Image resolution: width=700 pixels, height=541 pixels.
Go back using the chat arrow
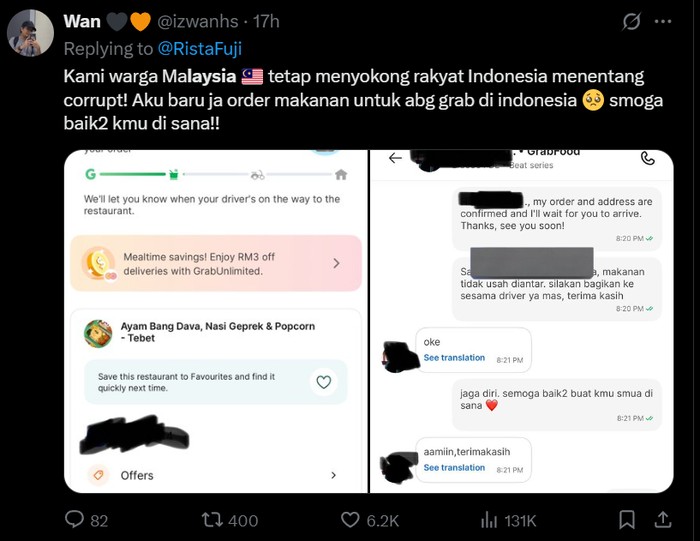click(395, 158)
